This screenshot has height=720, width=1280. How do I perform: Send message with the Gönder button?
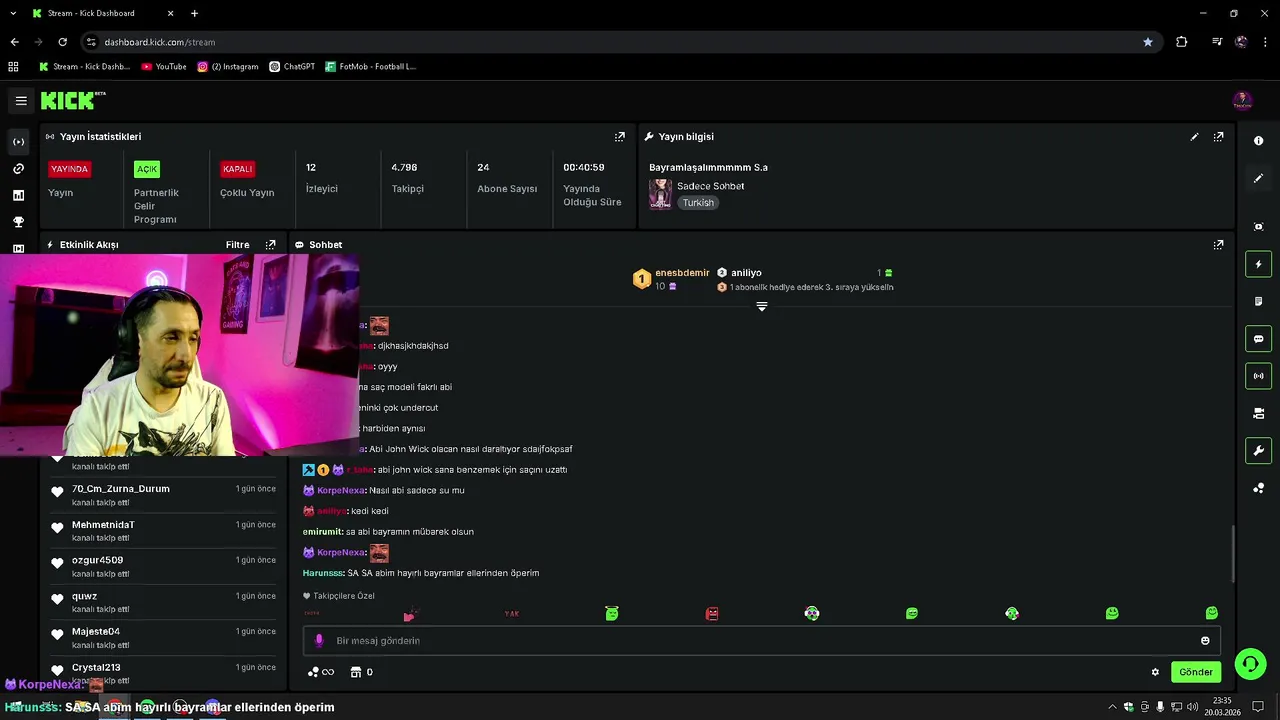point(1196,672)
